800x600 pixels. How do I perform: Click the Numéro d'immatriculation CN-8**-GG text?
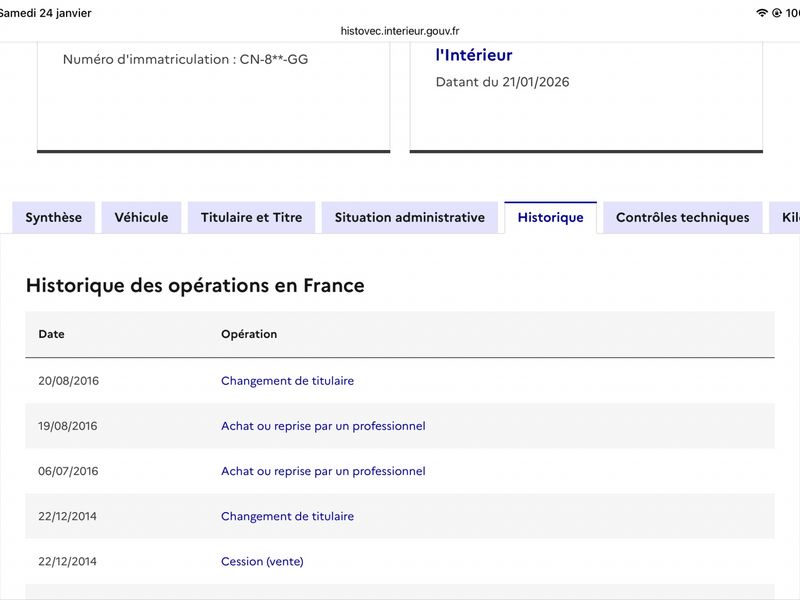click(x=185, y=59)
